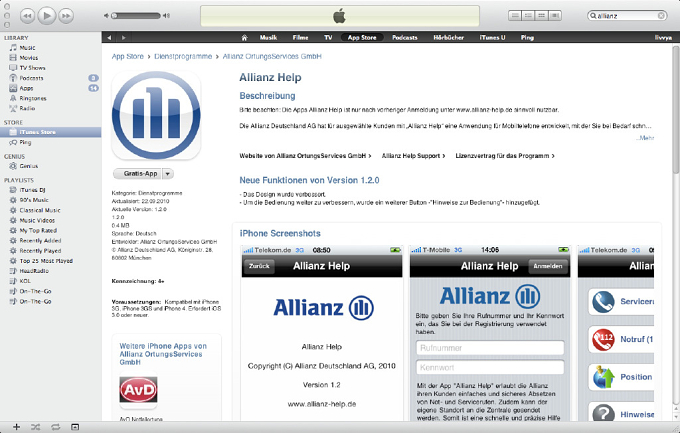
Task: Select iTunes Store in the sidebar
Action: (x=51, y=132)
